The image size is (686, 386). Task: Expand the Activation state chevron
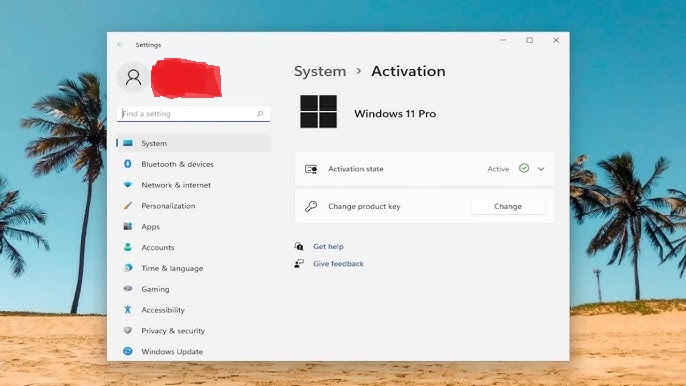coord(541,169)
